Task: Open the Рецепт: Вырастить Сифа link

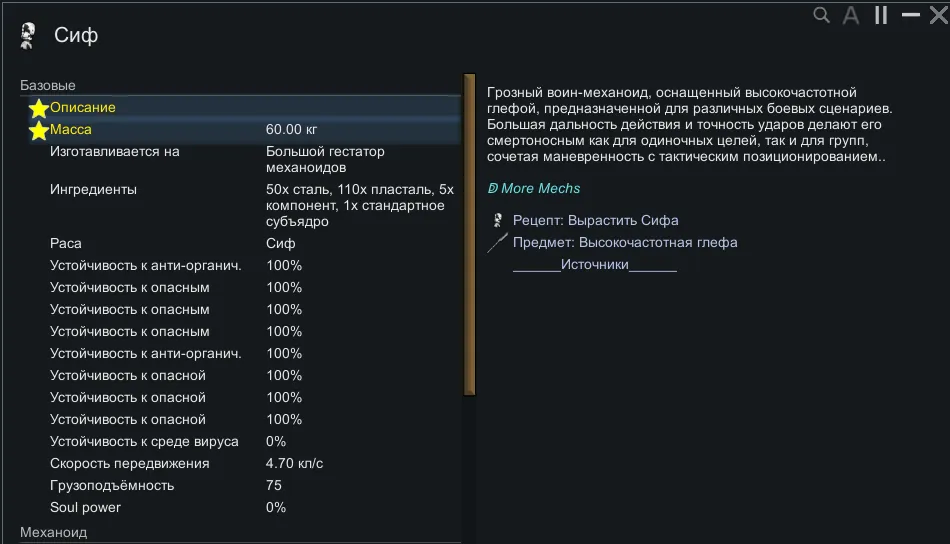Action: [x=595, y=220]
